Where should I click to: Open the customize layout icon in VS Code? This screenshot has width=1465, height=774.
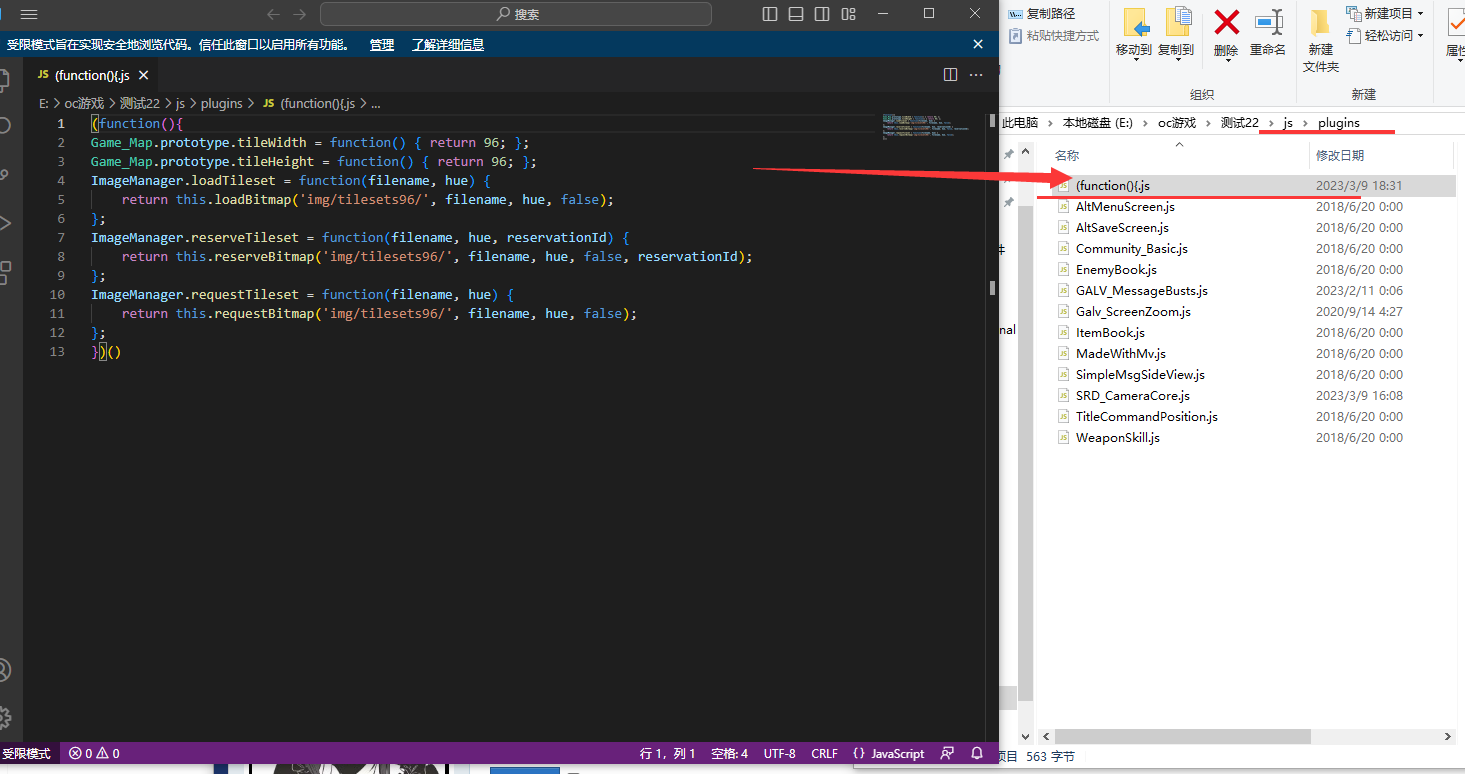[x=848, y=14]
